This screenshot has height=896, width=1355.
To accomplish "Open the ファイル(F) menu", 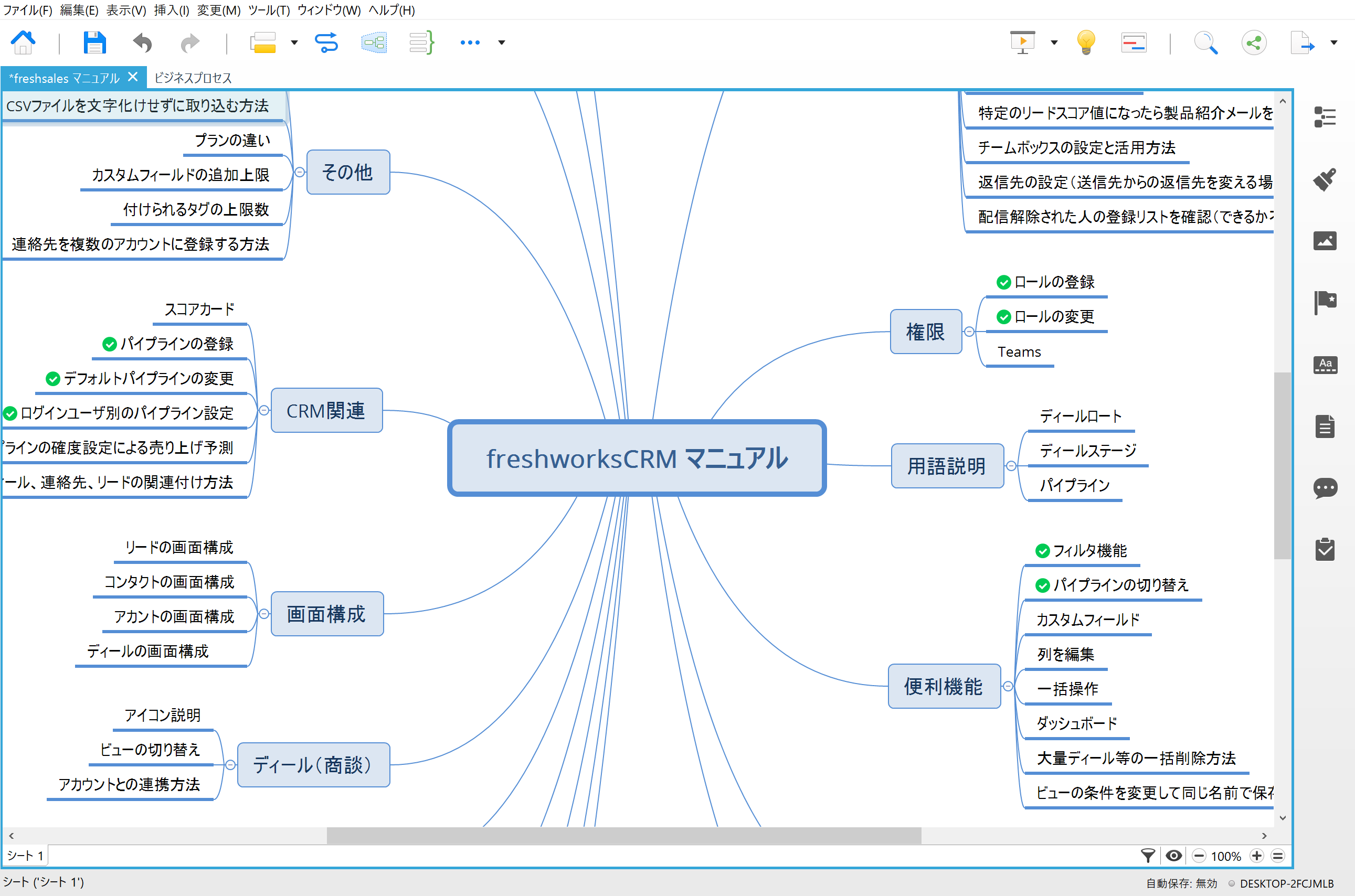I will point(27,10).
